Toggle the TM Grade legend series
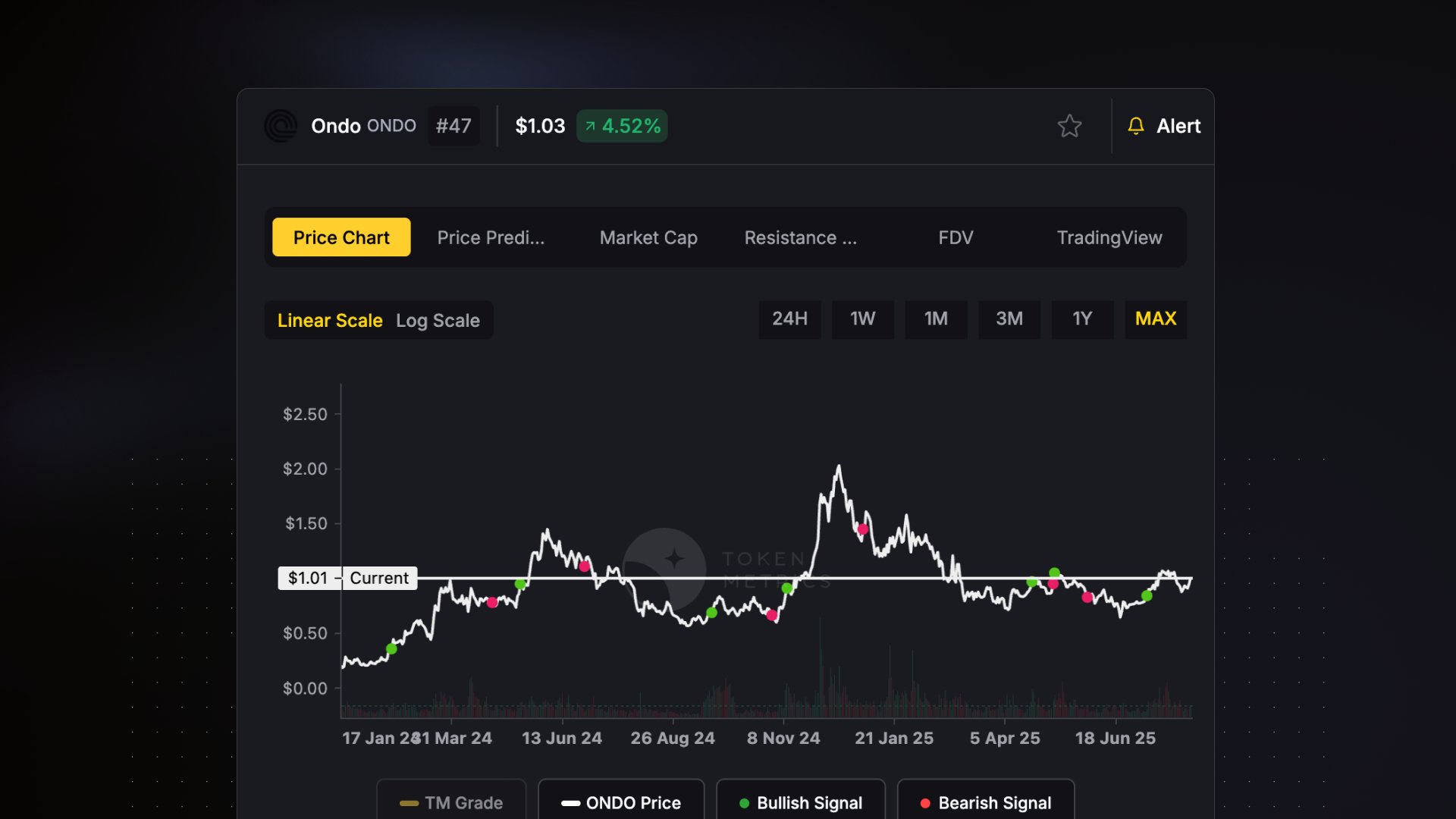The image size is (1456, 819). click(451, 802)
